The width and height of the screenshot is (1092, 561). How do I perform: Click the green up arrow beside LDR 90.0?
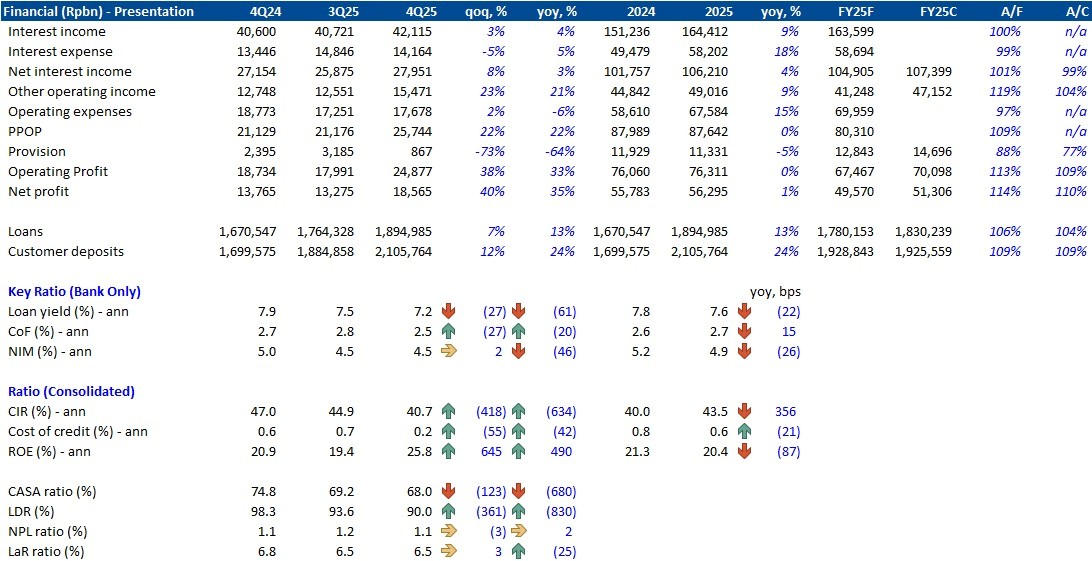click(x=449, y=511)
